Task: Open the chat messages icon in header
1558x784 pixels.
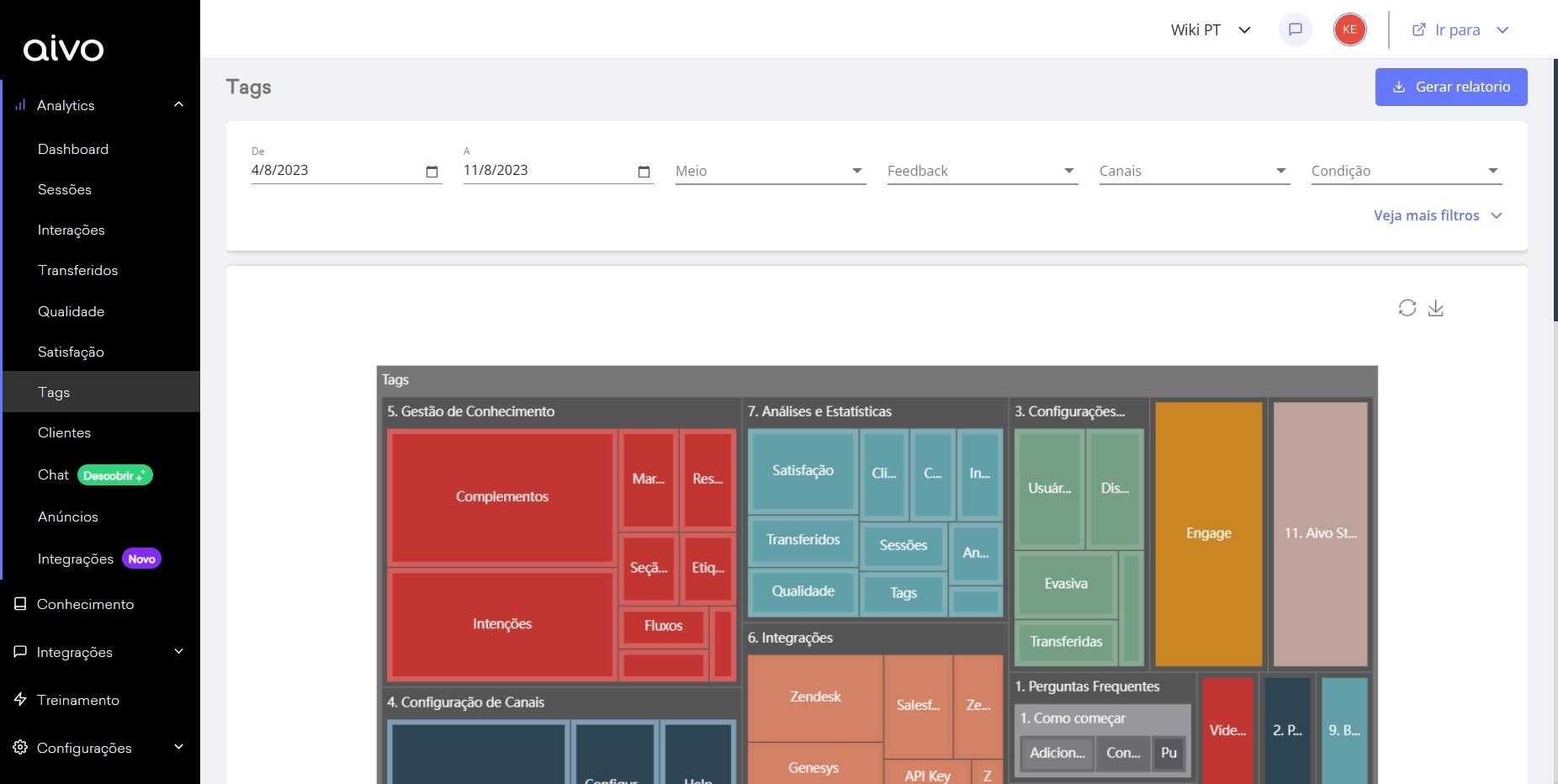Action: [1295, 29]
